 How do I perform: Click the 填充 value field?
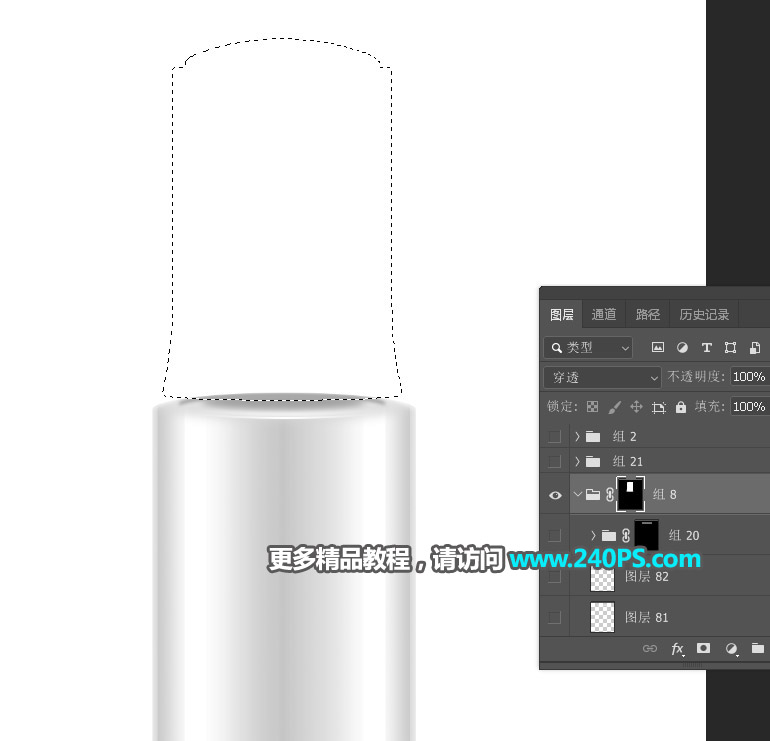click(x=750, y=407)
